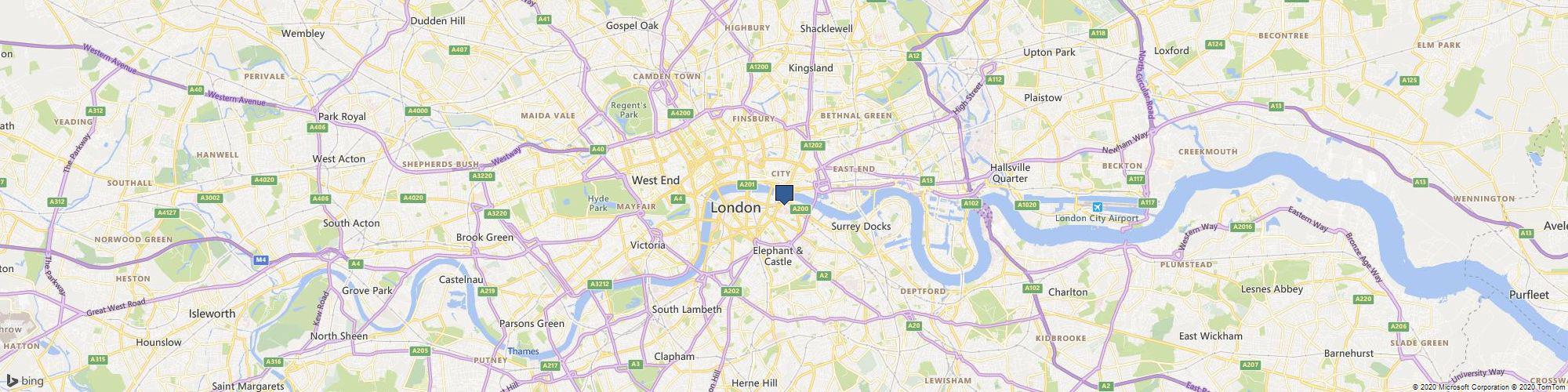Viewport: 1568px width, 392px height.
Task: Select the Hyde Park label
Action: point(598,203)
